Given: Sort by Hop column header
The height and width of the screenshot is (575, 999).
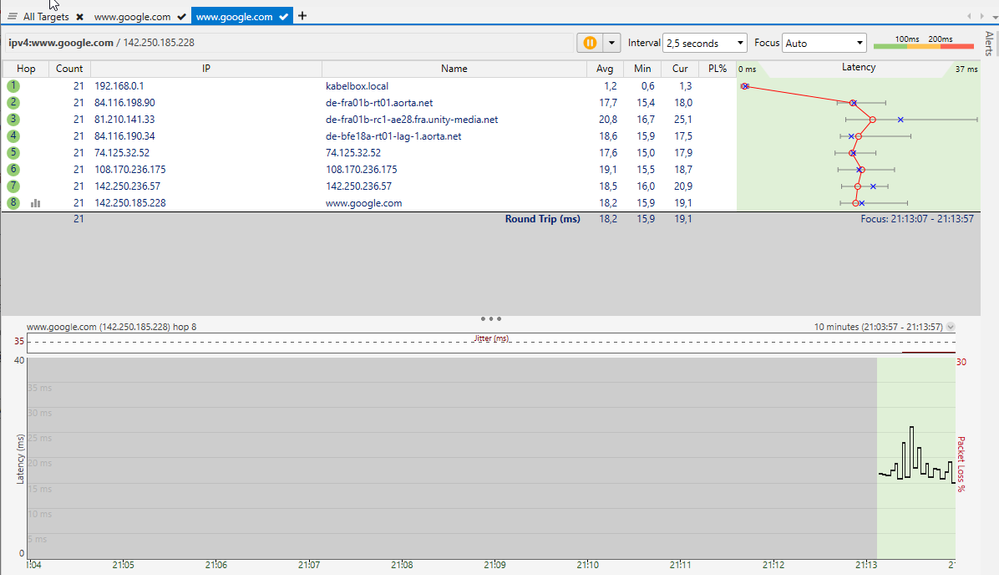Looking at the screenshot, I should pos(26,69).
